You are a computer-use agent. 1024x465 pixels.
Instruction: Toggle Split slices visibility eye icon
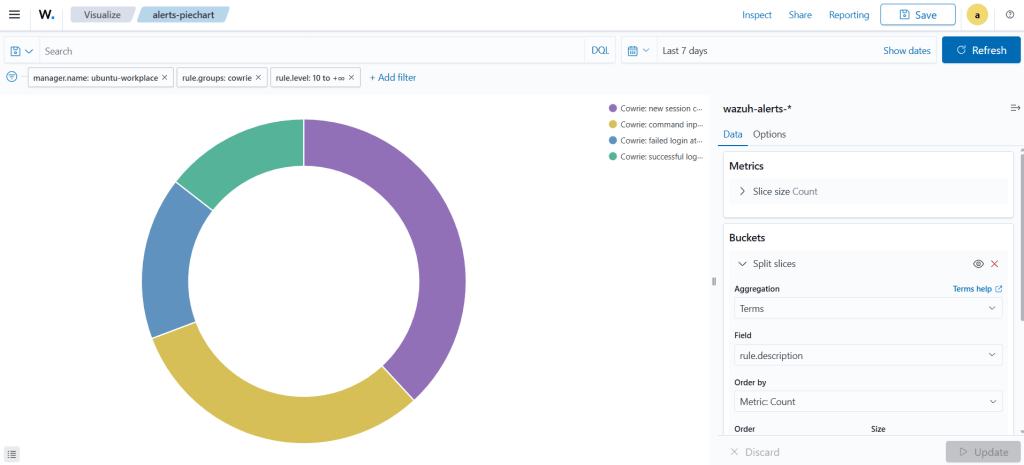point(978,264)
